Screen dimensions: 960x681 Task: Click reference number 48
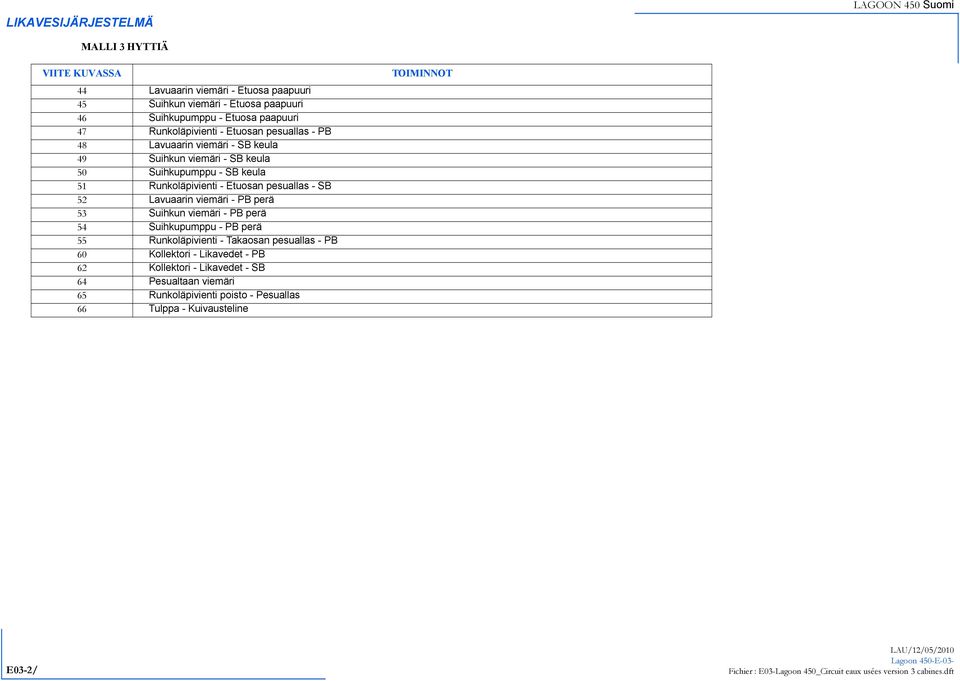pyautogui.click(x=82, y=146)
